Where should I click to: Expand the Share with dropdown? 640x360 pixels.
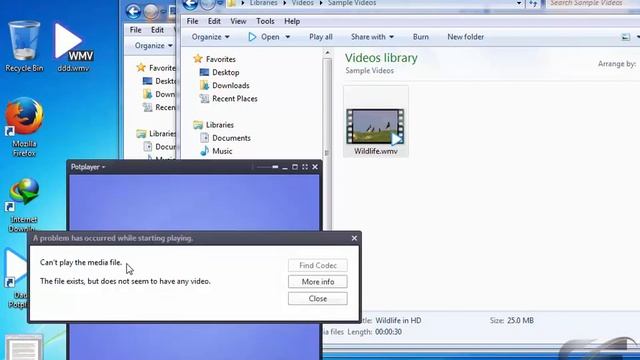point(372,37)
